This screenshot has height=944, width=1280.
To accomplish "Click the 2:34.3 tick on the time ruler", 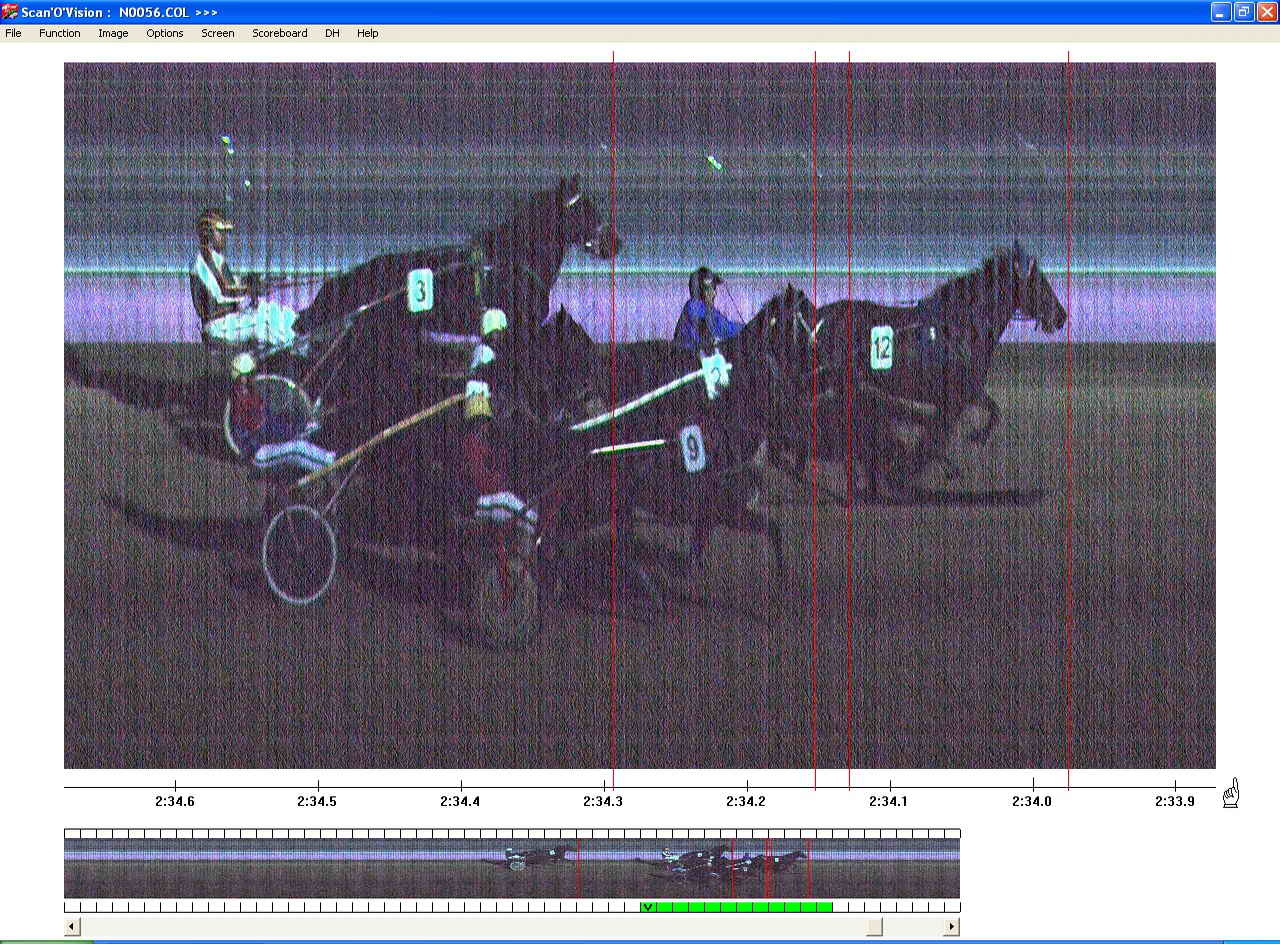I will click(604, 787).
